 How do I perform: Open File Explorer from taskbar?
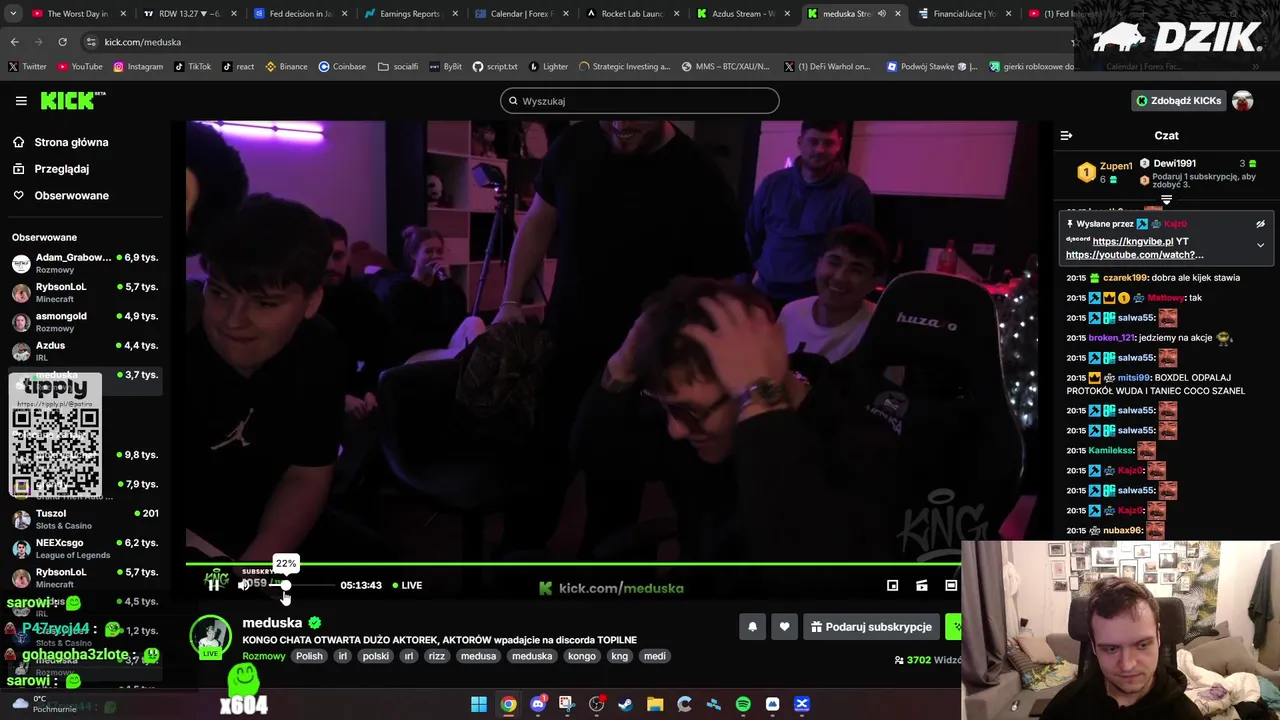655,704
